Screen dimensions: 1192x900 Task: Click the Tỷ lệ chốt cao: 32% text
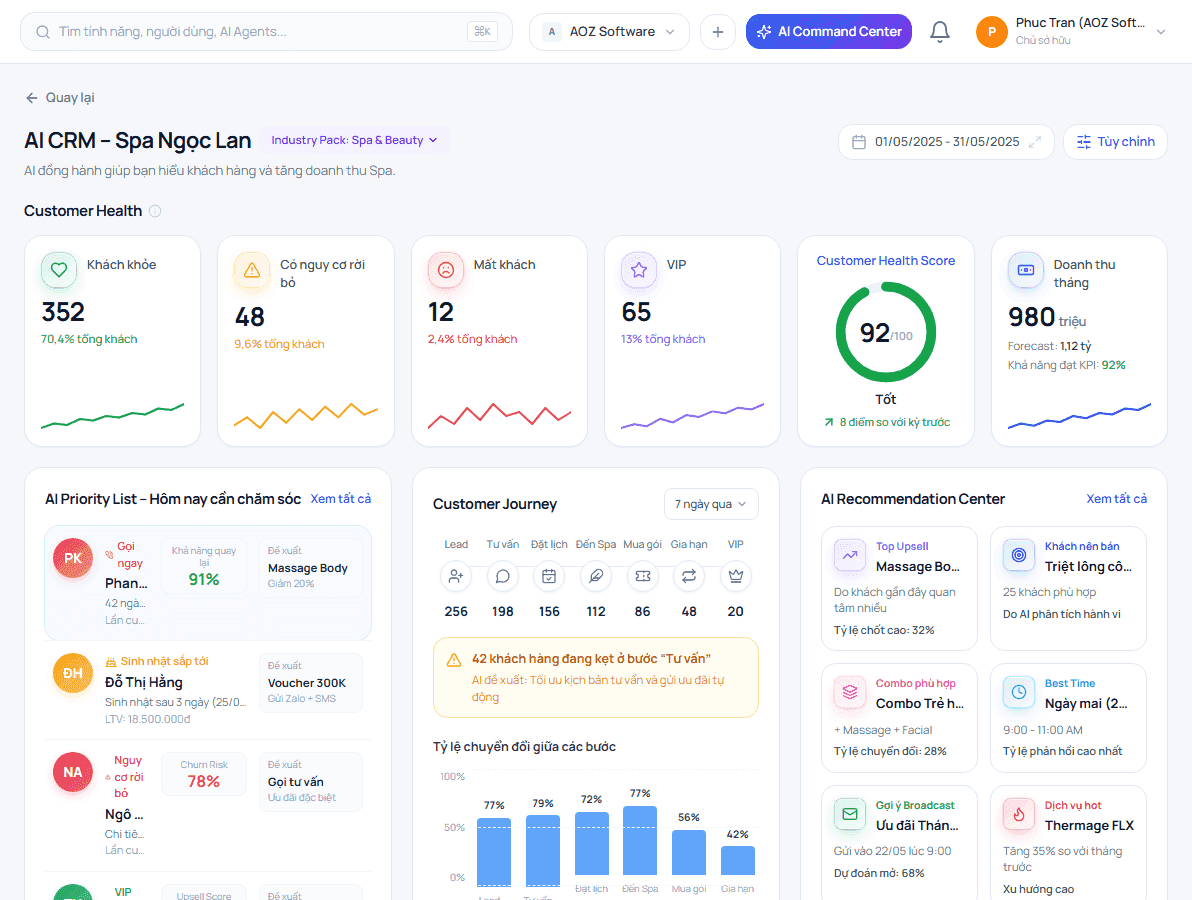pos(884,630)
